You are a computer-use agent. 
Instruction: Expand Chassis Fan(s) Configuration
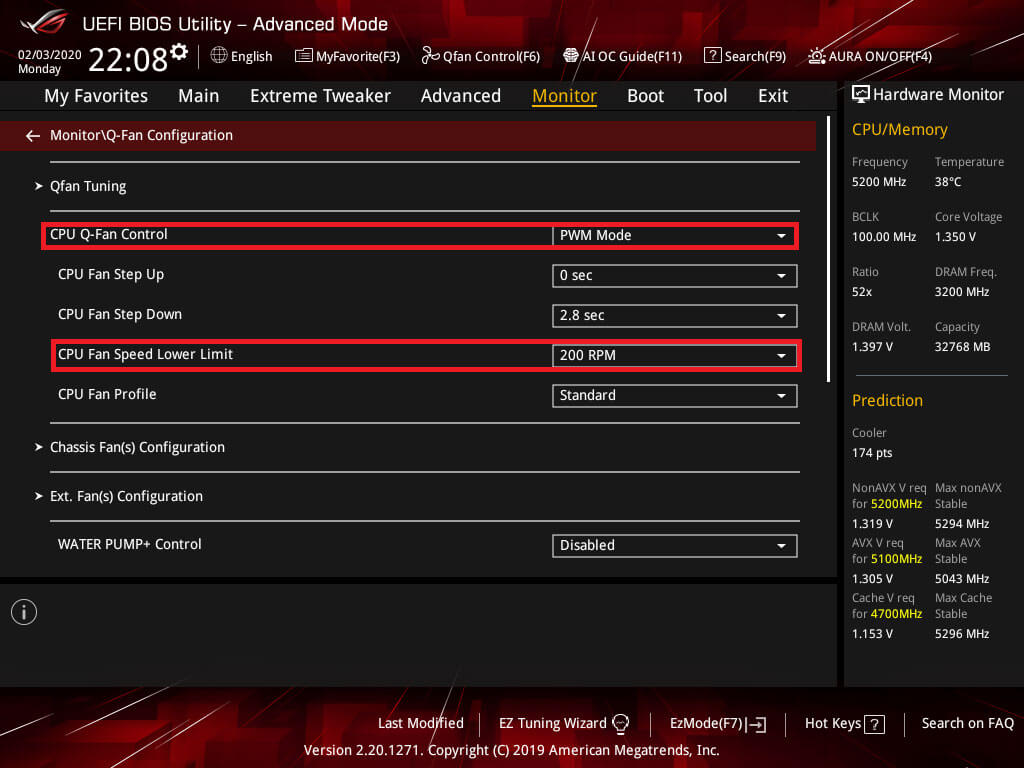click(x=137, y=447)
